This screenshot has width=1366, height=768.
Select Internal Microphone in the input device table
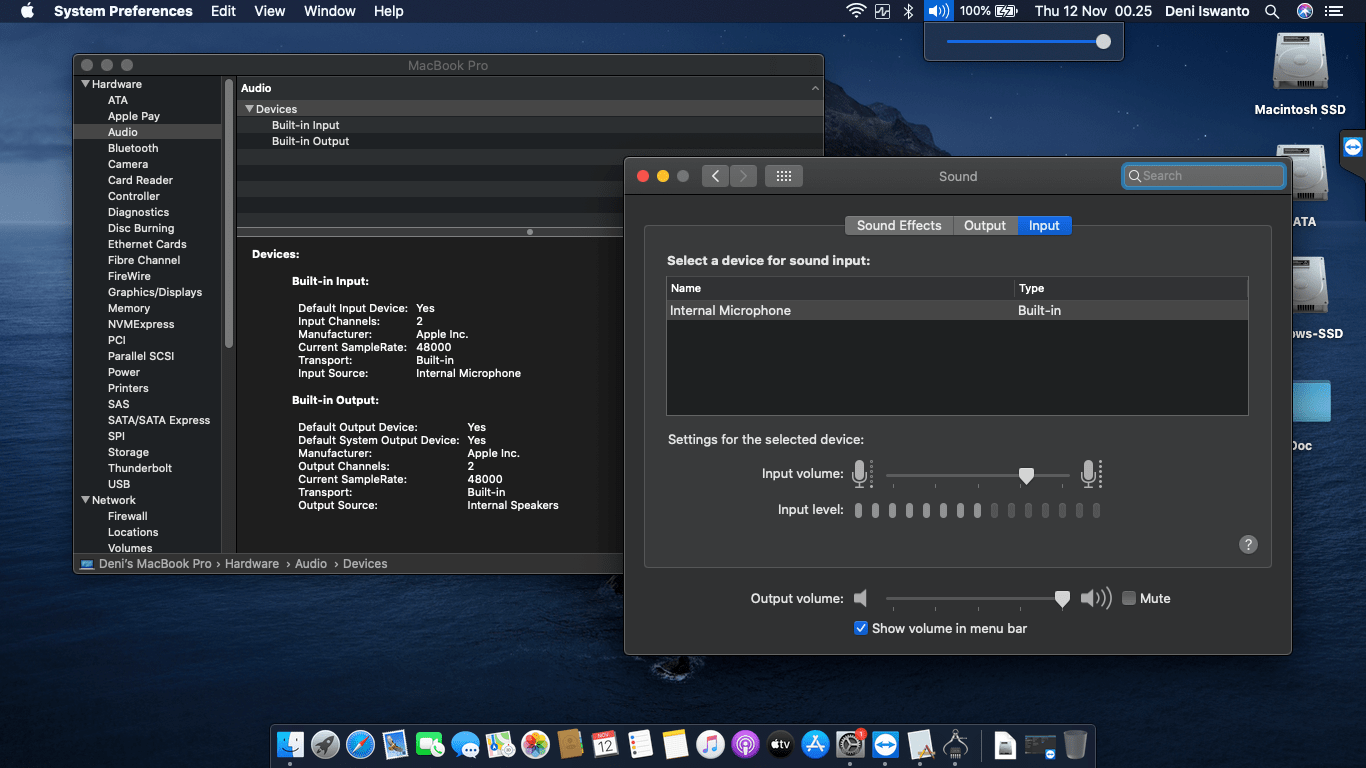click(x=957, y=311)
